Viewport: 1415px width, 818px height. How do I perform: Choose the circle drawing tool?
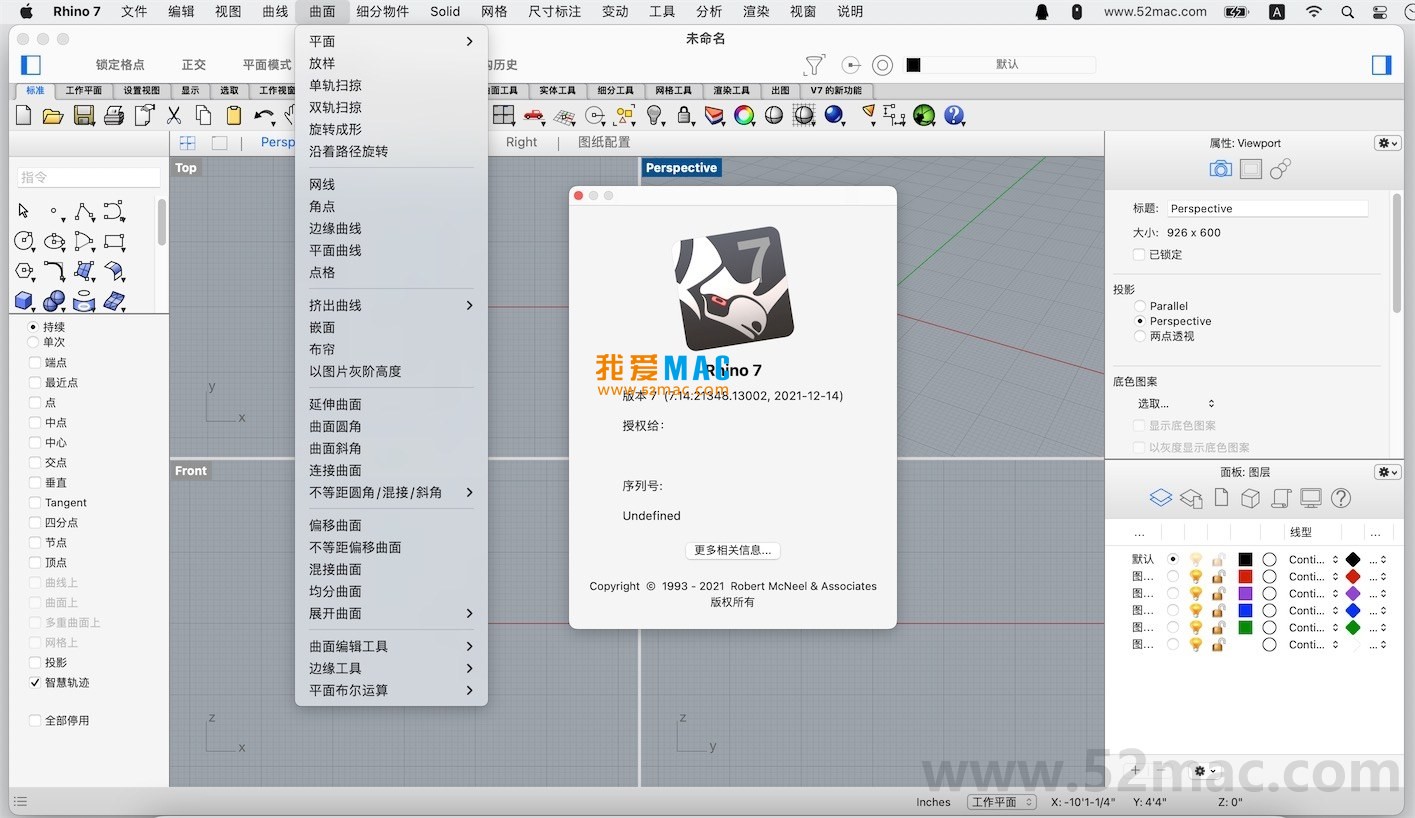(x=24, y=240)
